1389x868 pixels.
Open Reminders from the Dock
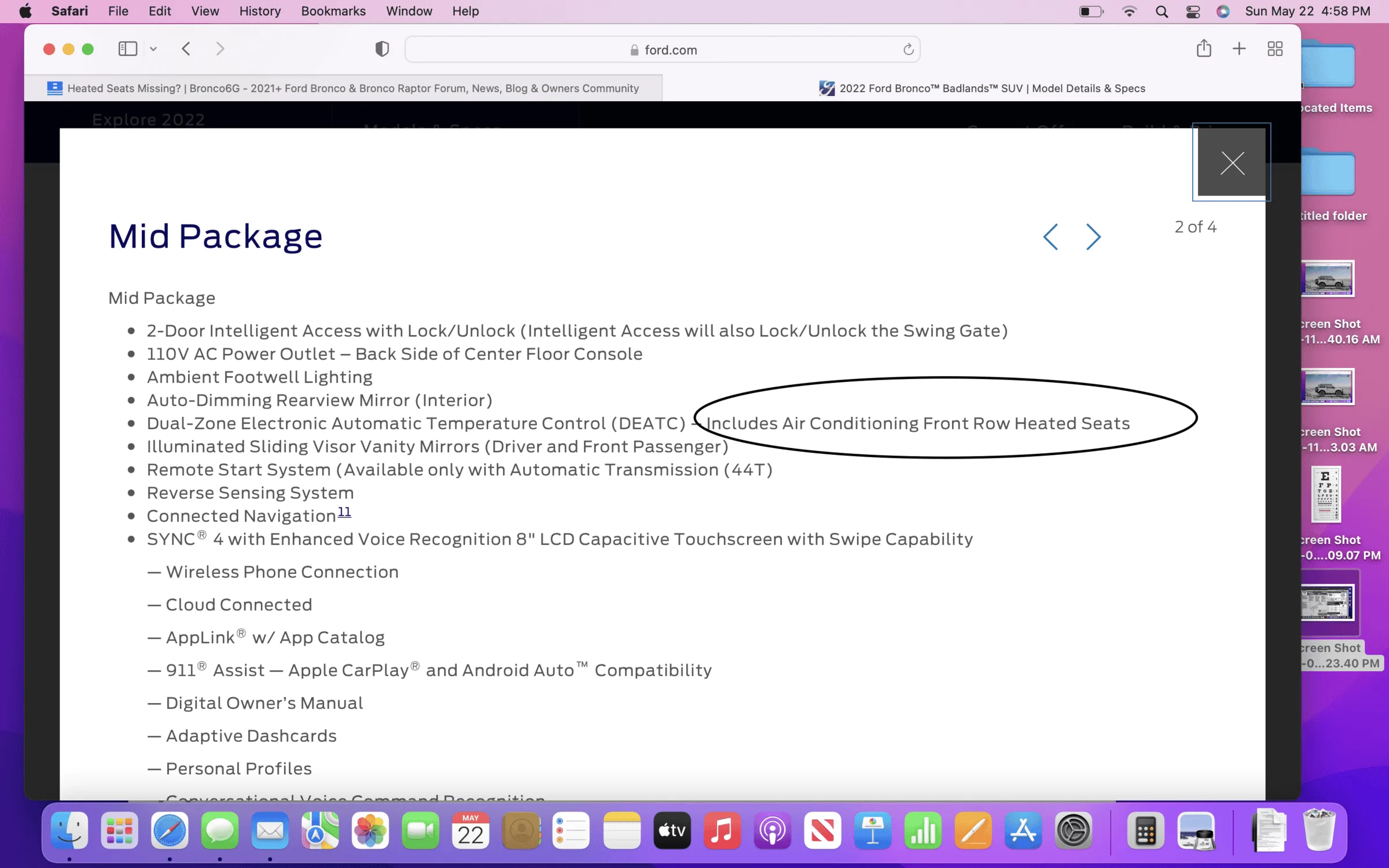(x=571, y=831)
